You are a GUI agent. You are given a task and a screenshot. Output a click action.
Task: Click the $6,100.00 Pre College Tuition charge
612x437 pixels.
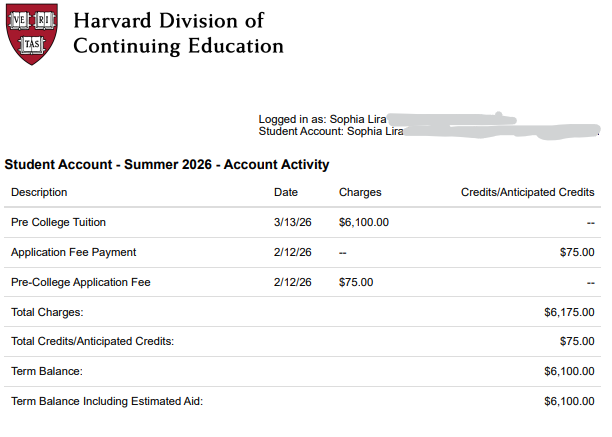coord(364,222)
